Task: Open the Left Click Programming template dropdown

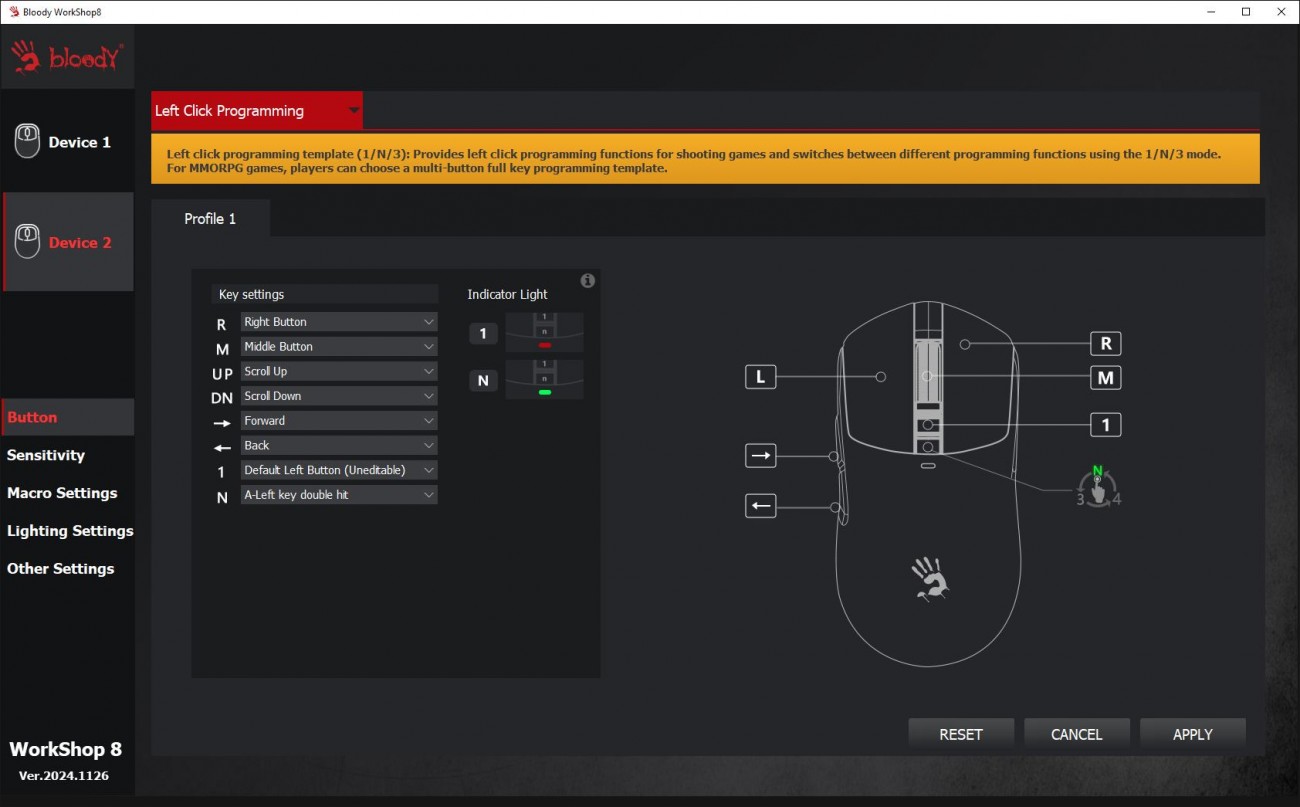Action: click(x=257, y=111)
